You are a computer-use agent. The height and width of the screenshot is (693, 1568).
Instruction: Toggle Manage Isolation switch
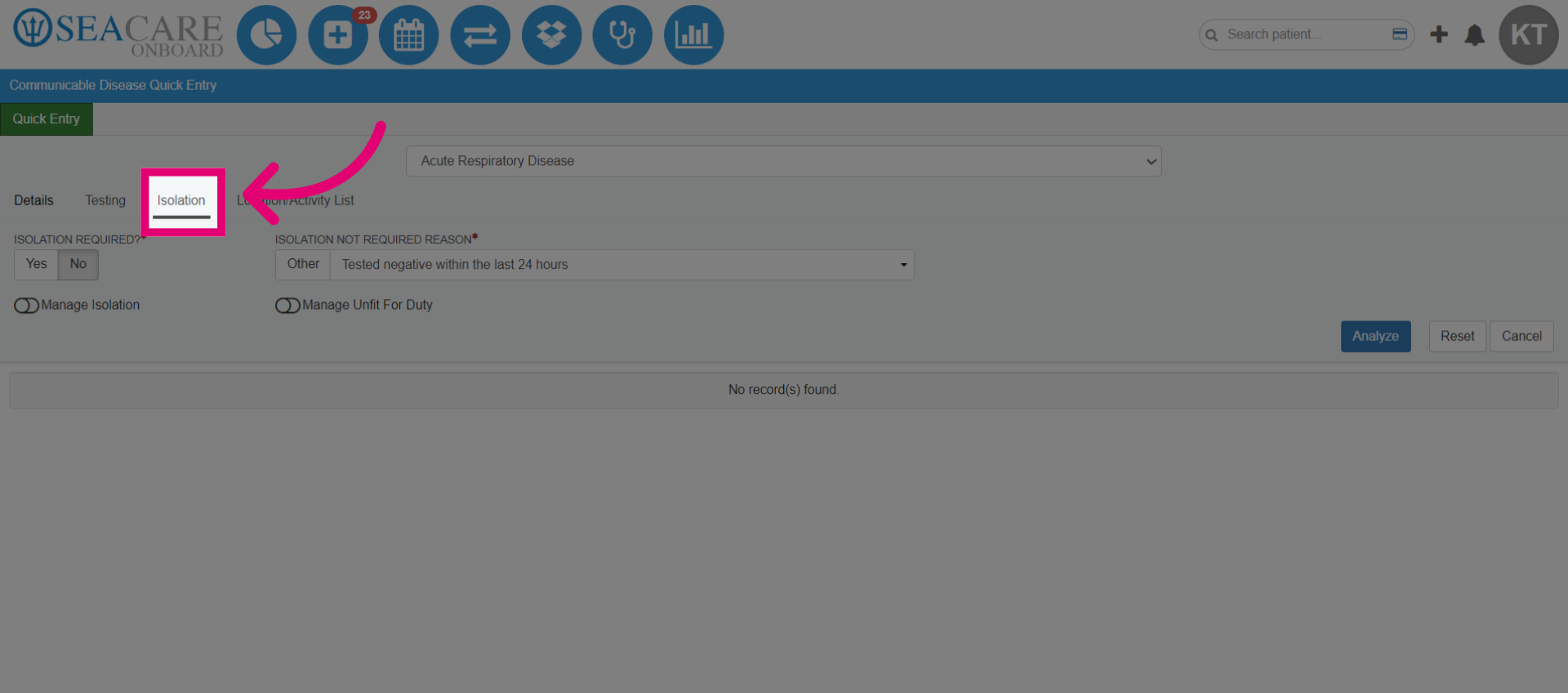click(26, 306)
